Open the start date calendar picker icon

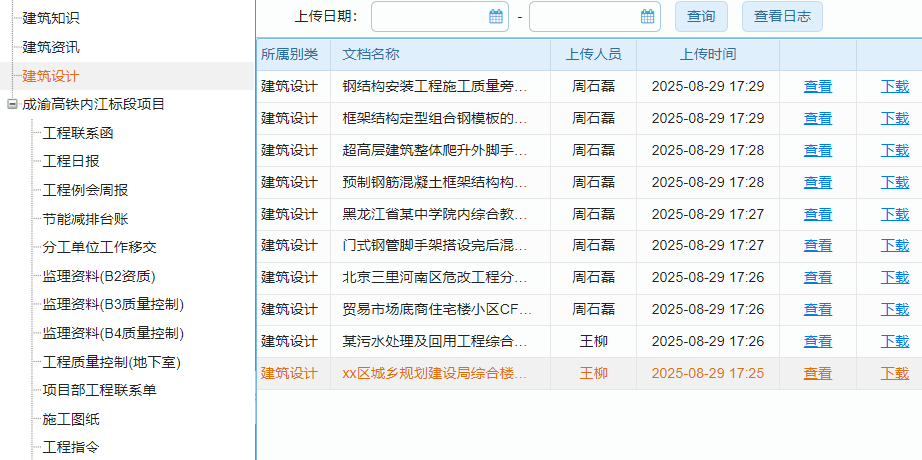click(496, 16)
